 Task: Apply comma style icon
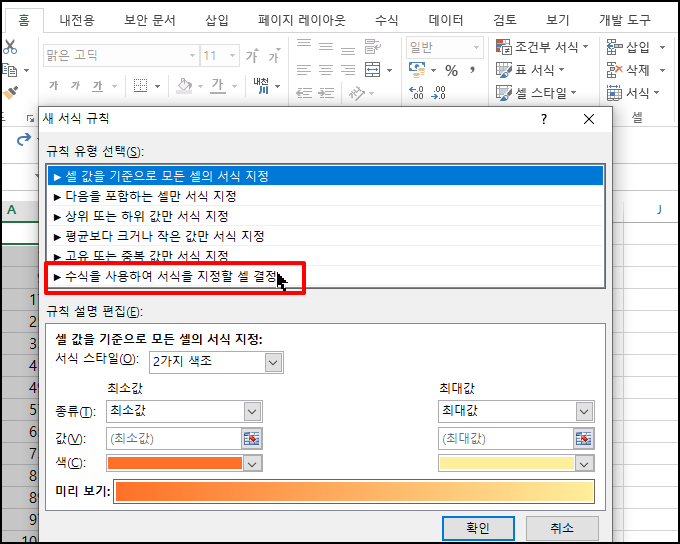472,69
